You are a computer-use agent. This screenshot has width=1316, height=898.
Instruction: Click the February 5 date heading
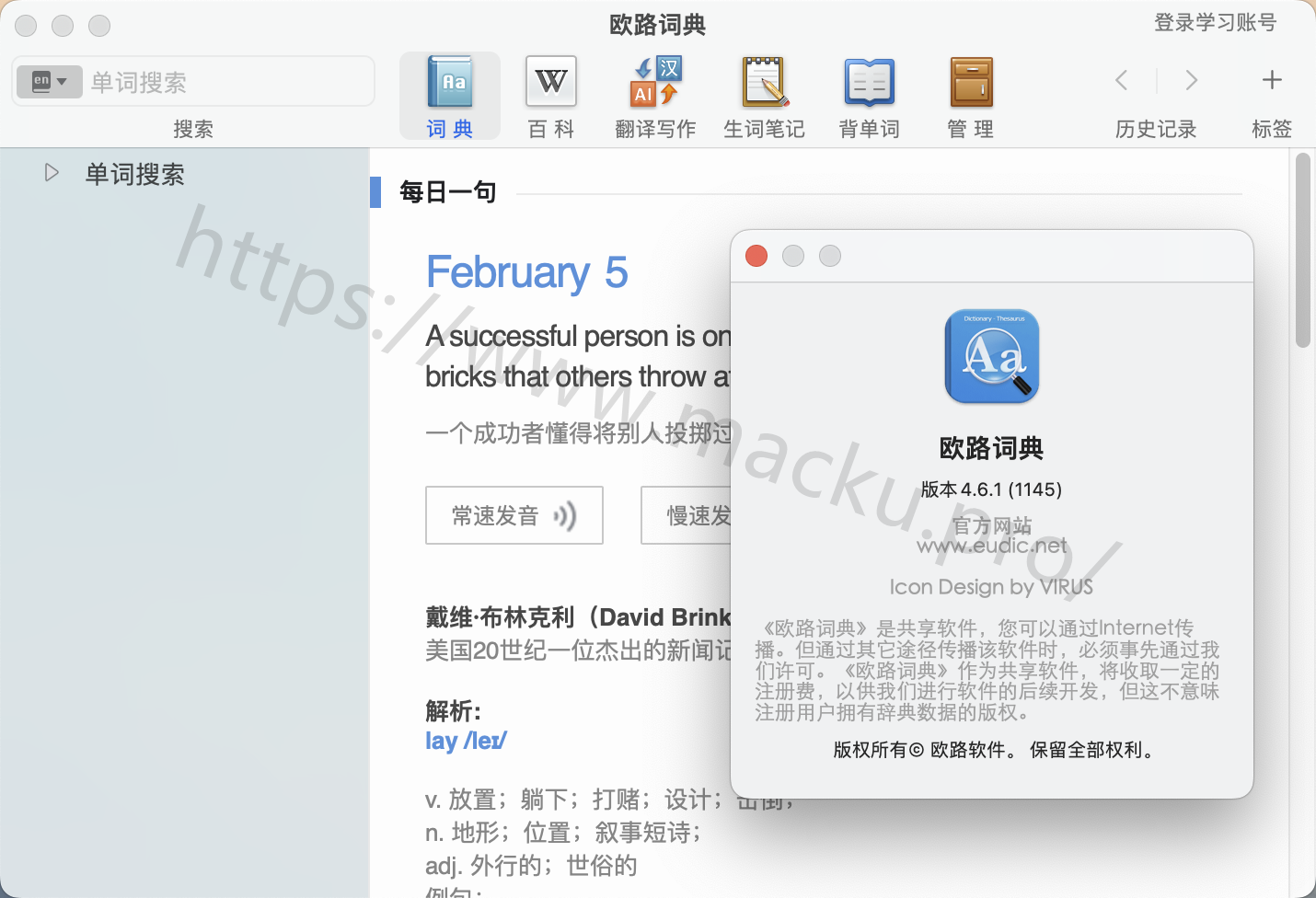[526, 272]
